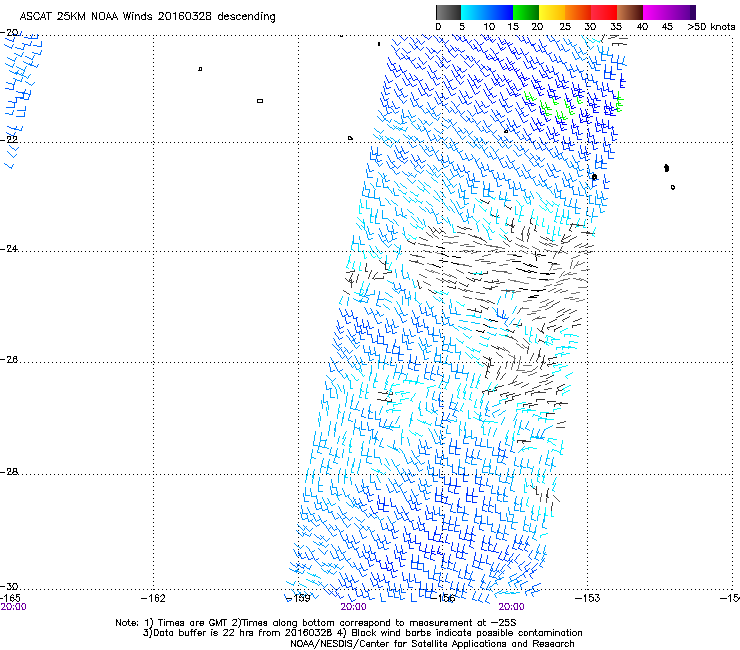
Task: Select the orange 25-30 knots color segment
Action: pyautogui.click(x=578, y=12)
